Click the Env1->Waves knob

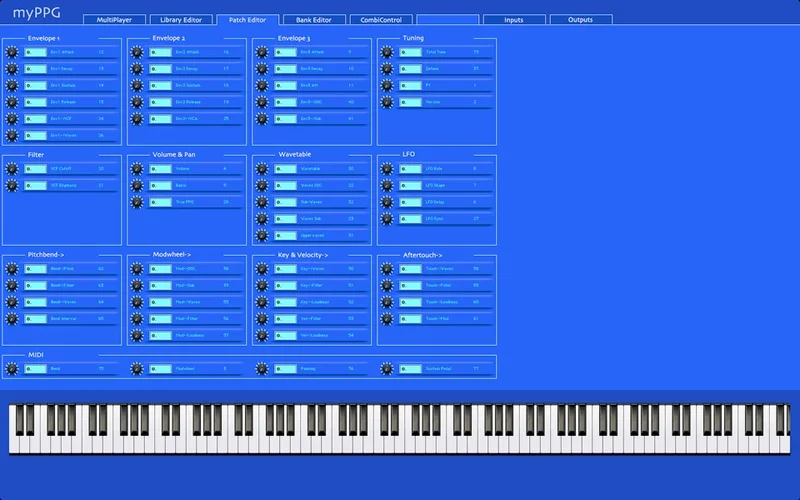(12, 136)
